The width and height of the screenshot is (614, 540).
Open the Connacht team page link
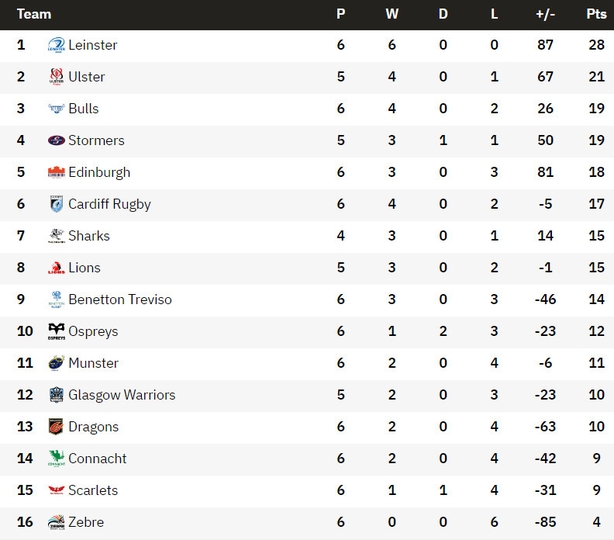click(97, 459)
